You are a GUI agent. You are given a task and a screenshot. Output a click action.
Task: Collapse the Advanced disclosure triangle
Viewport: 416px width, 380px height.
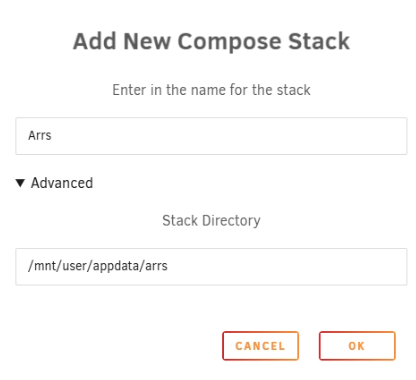tap(20, 183)
